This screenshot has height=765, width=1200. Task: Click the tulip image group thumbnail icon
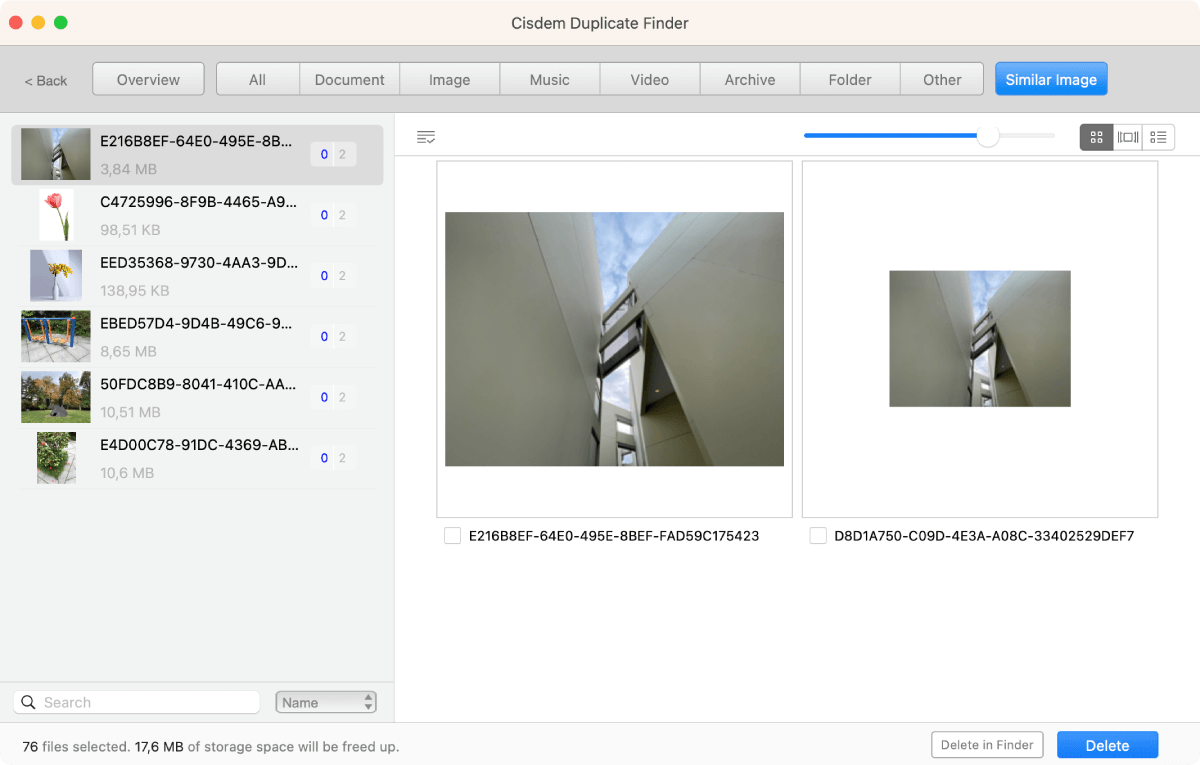(x=56, y=215)
